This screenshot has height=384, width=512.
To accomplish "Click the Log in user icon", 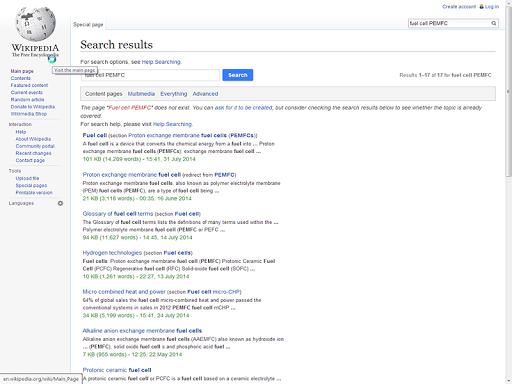I will 481,6.
